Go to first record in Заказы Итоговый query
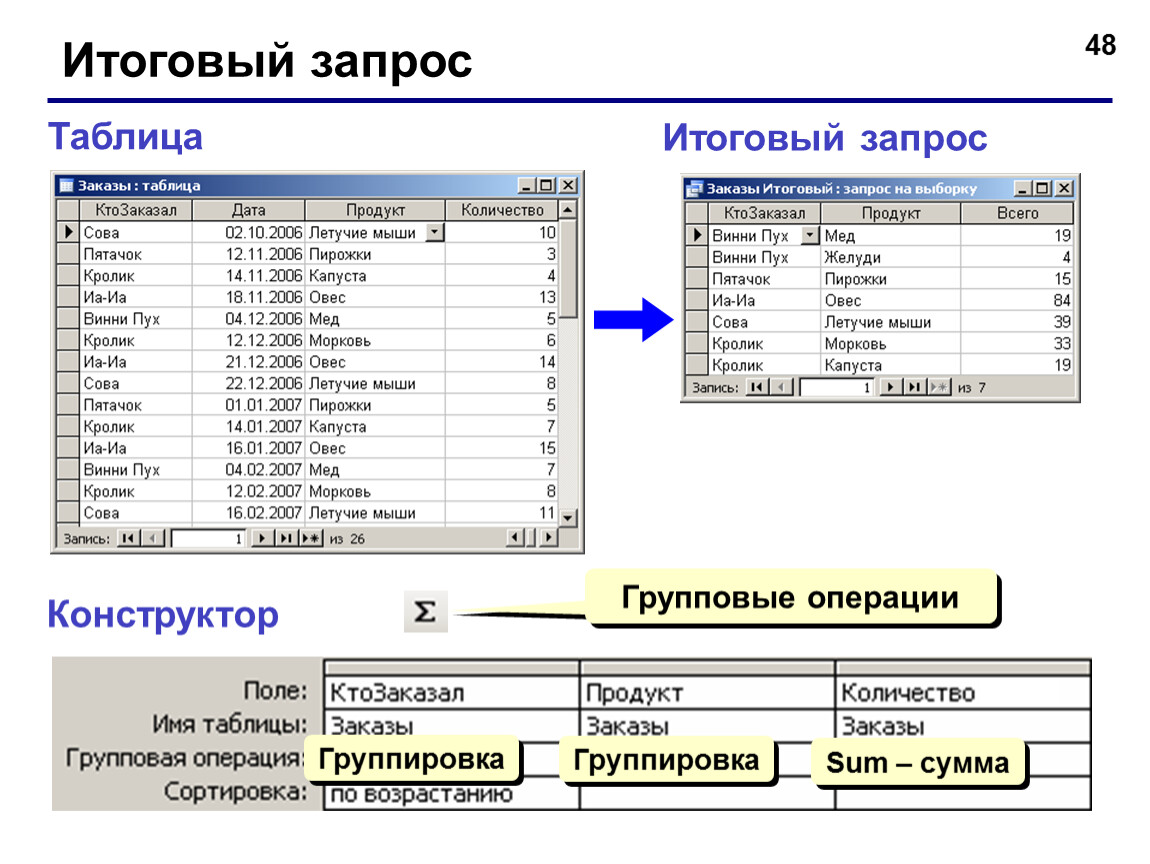This screenshot has height=864, width=1150. pyautogui.click(x=757, y=387)
